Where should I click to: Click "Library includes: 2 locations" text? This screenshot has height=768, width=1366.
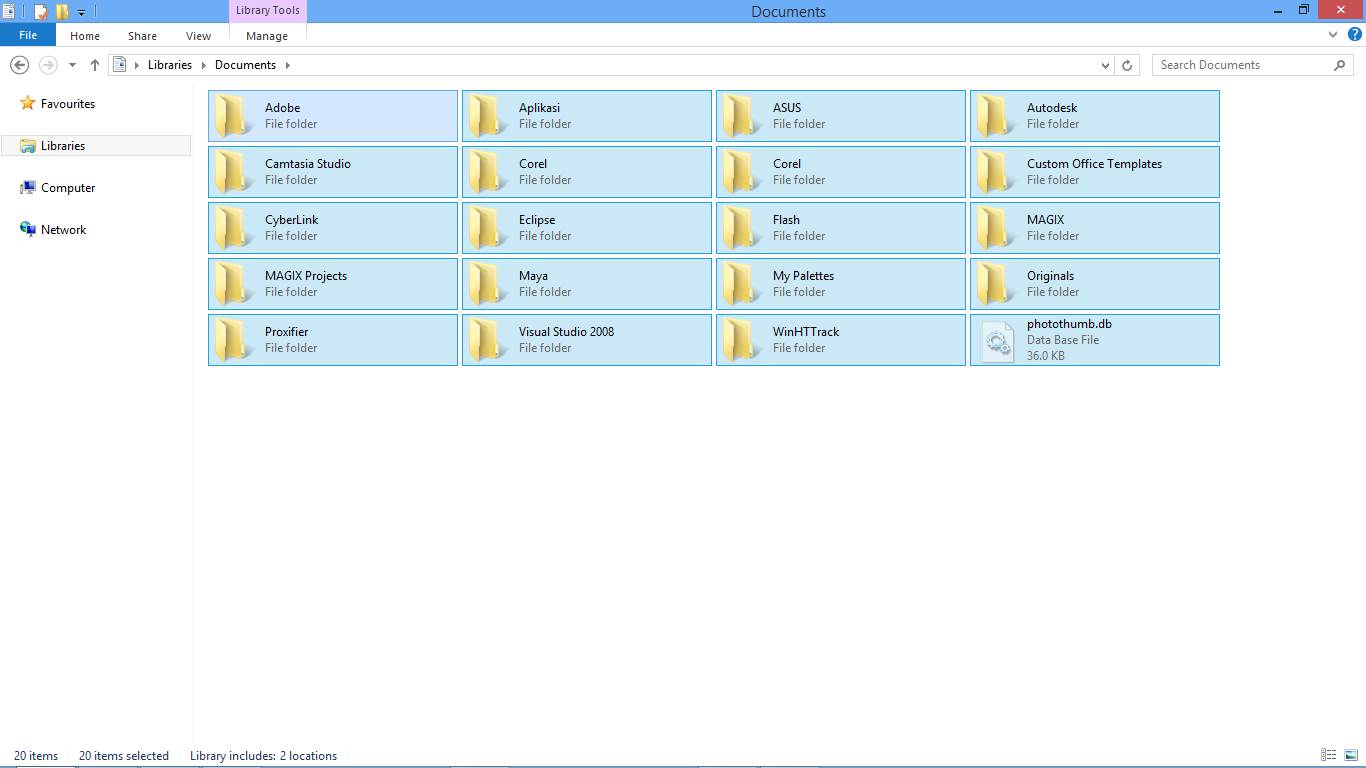[263, 756]
